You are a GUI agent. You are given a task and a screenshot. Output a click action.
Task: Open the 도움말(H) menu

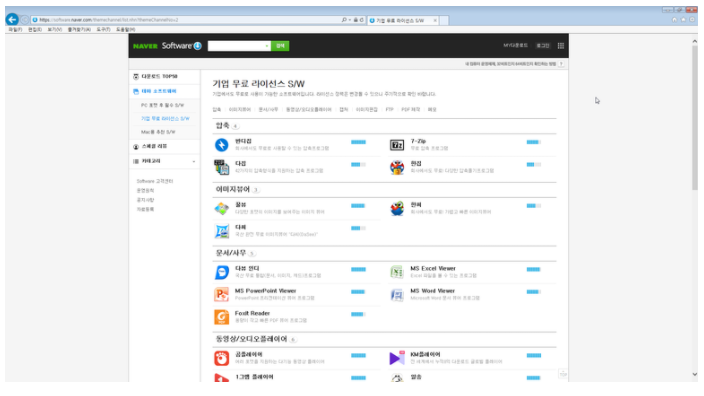(x=125, y=30)
